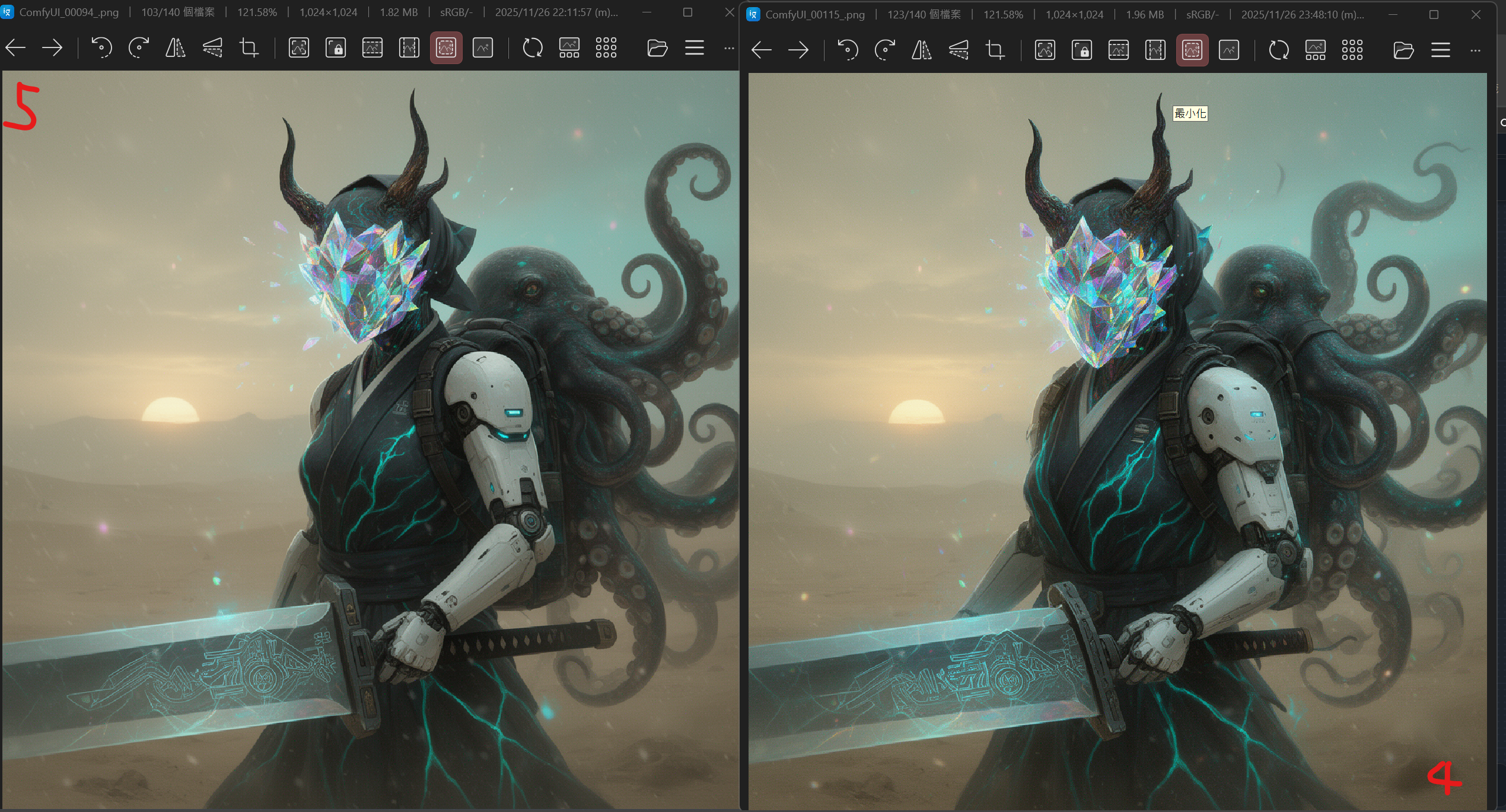Refresh image in ComfyUI_00094 window

tap(532, 48)
